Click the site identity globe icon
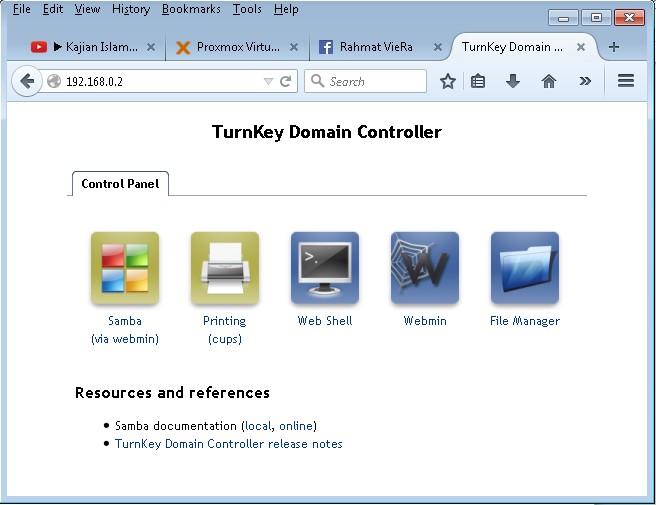 pos(54,81)
